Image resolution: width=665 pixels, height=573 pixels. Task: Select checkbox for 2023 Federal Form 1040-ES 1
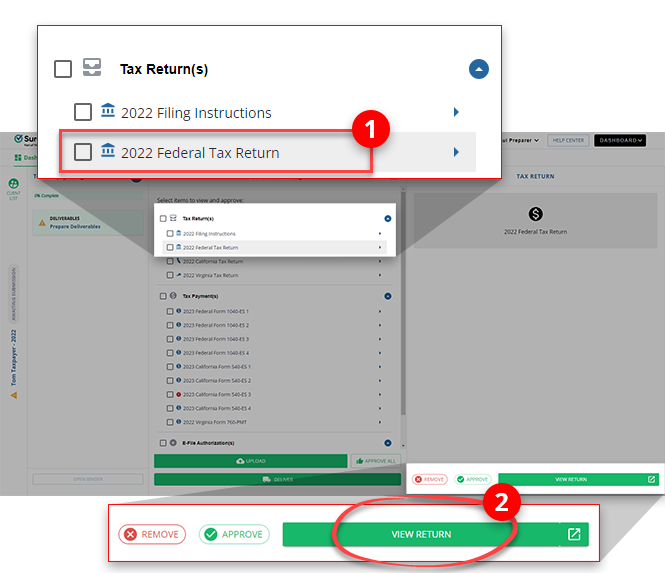point(170,311)
